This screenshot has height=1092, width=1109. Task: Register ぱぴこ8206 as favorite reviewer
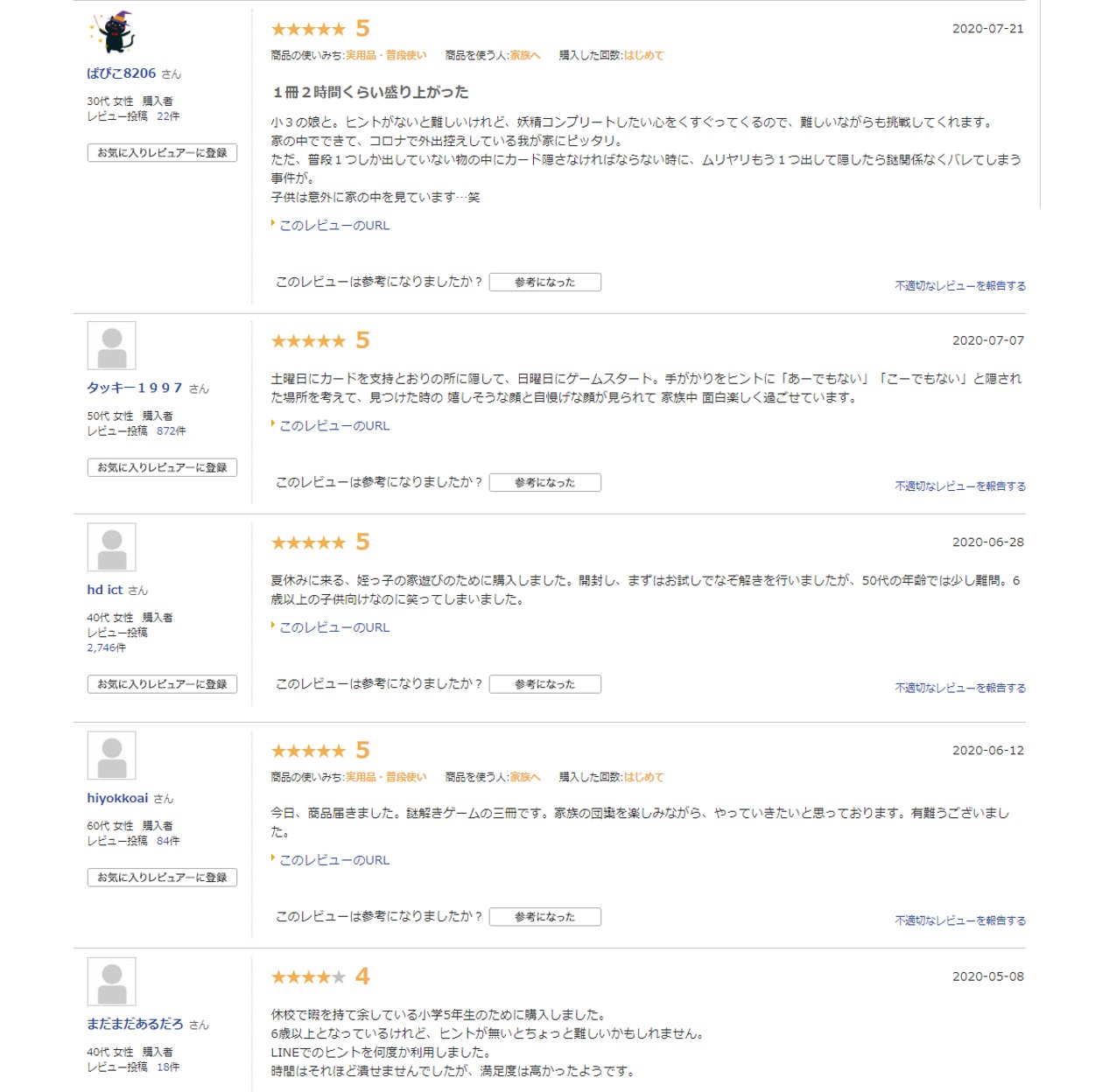pos(162,153)
